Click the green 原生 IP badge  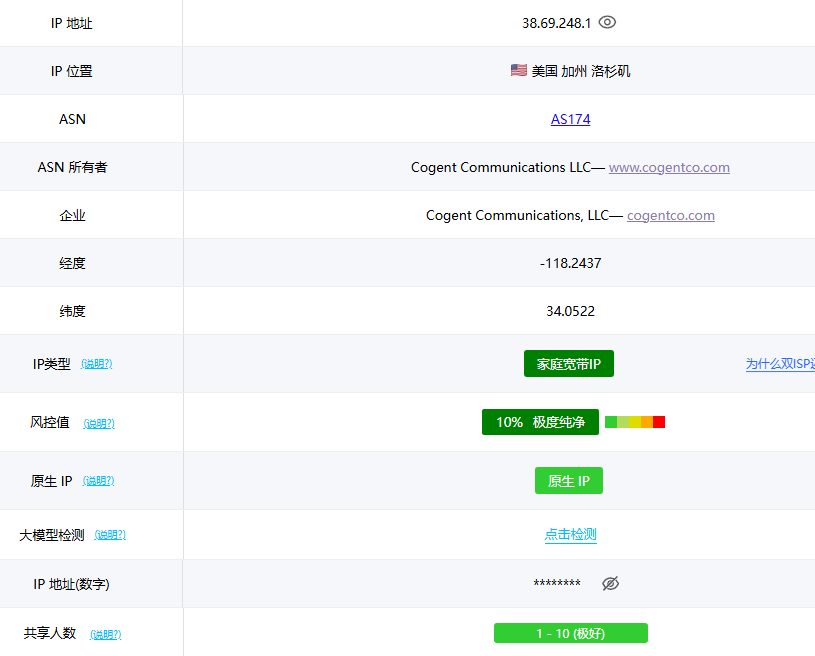pyautogui.click(x=568, y=481)
